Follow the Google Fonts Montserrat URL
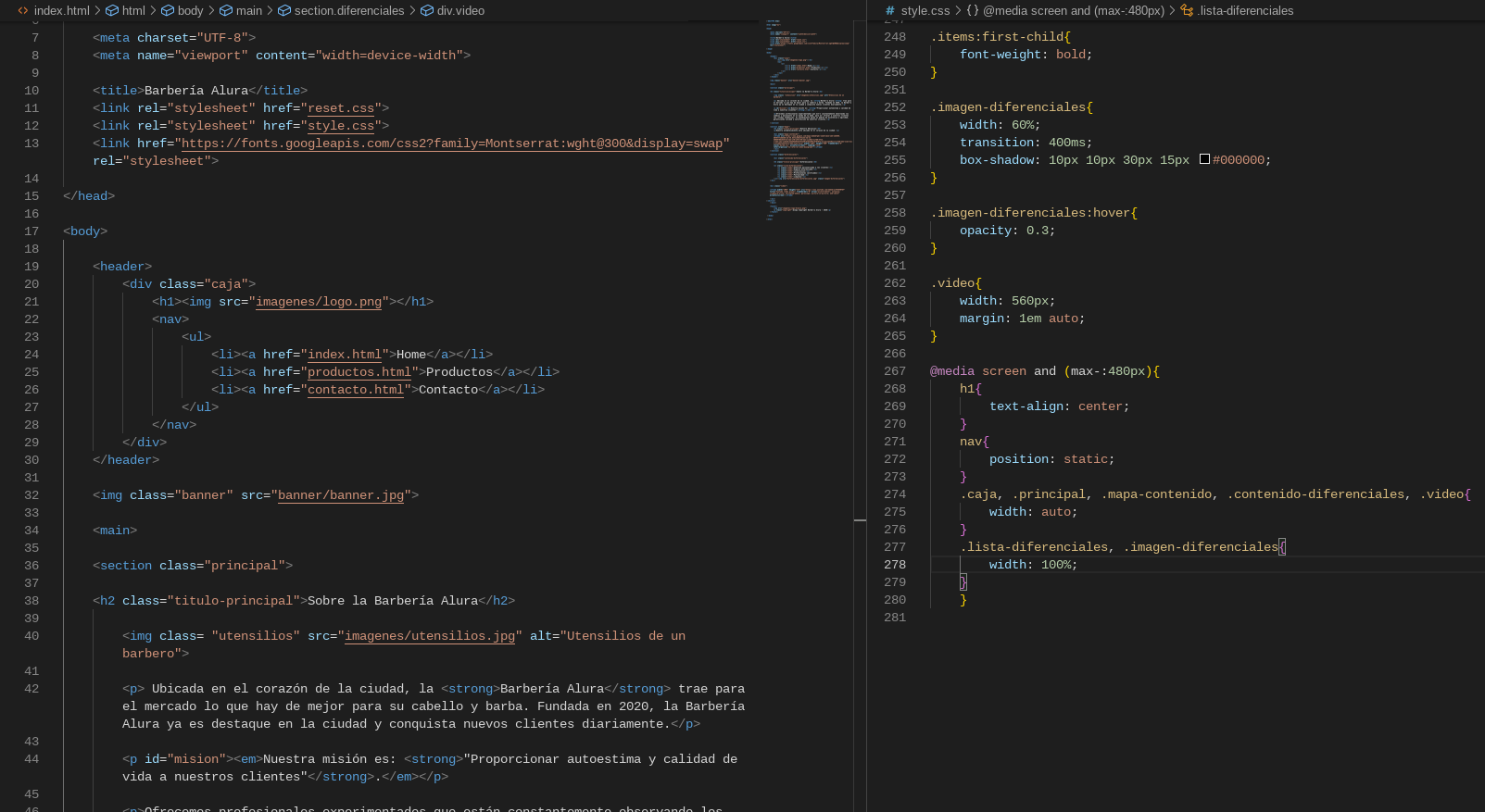 click(452, 144)
